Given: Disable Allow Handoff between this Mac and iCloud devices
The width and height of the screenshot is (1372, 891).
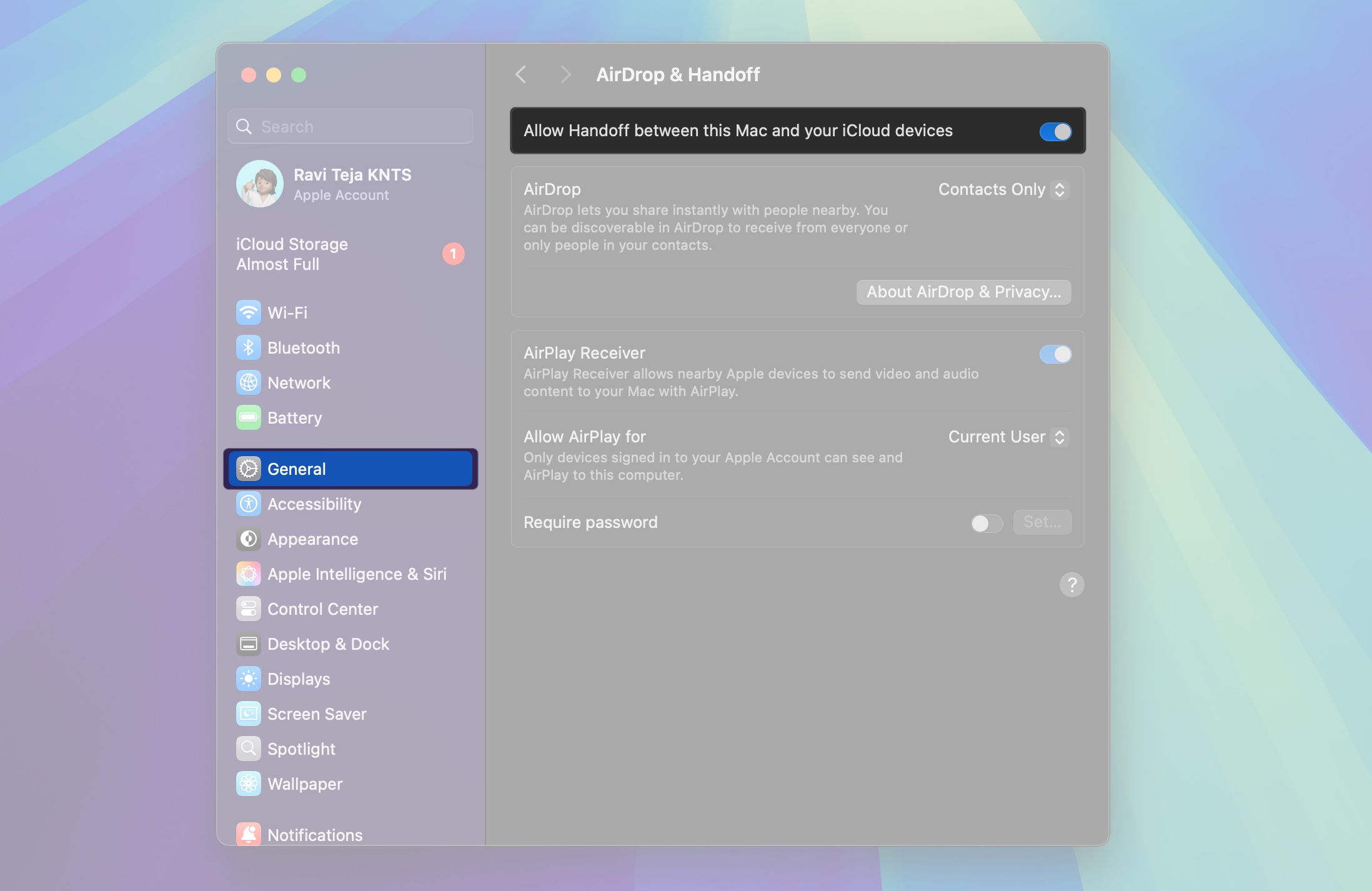Looking at the screenshot, I should pyautogui.click(x=1055, y=131).
